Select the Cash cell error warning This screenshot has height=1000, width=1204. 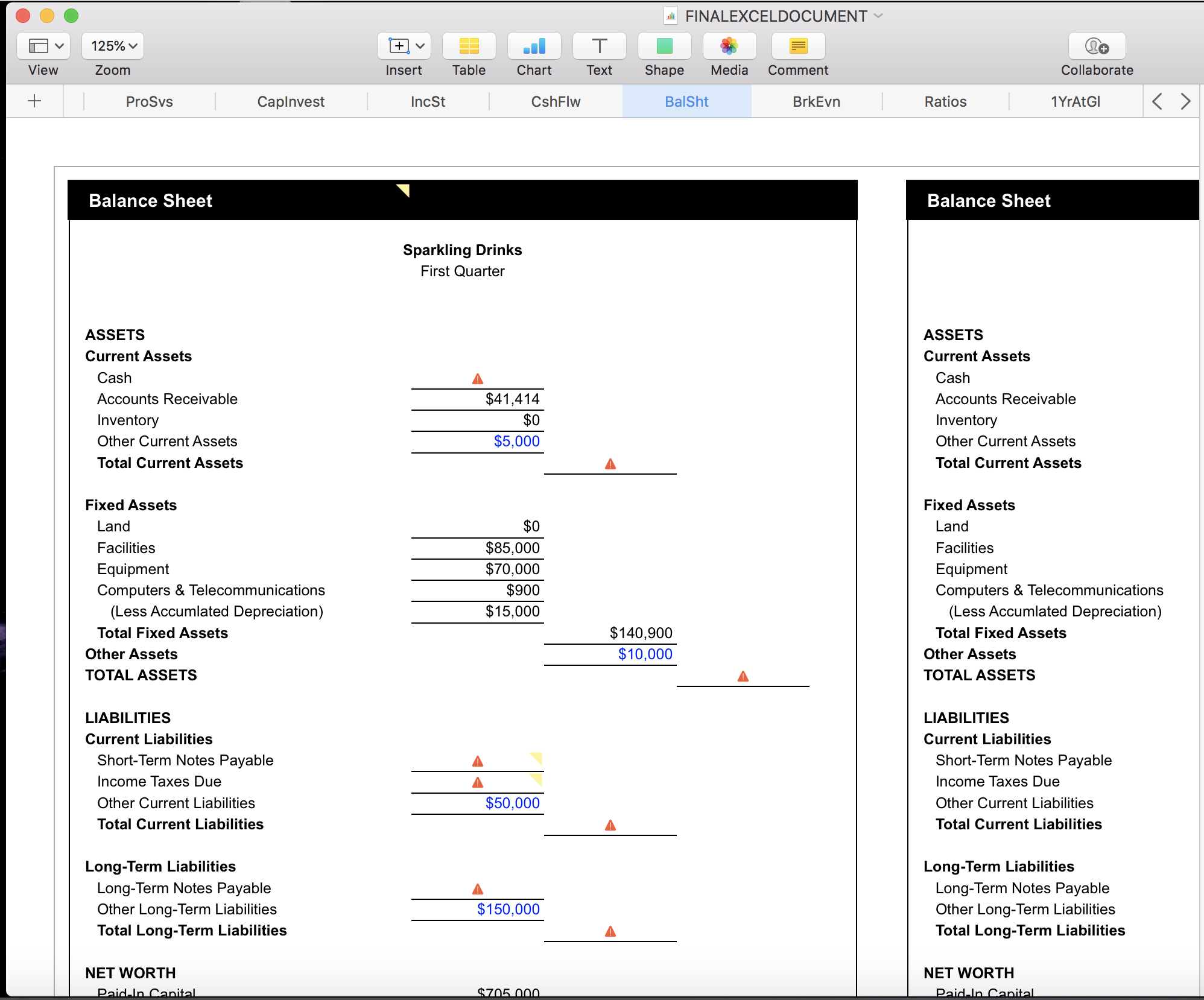pos(478,379)
